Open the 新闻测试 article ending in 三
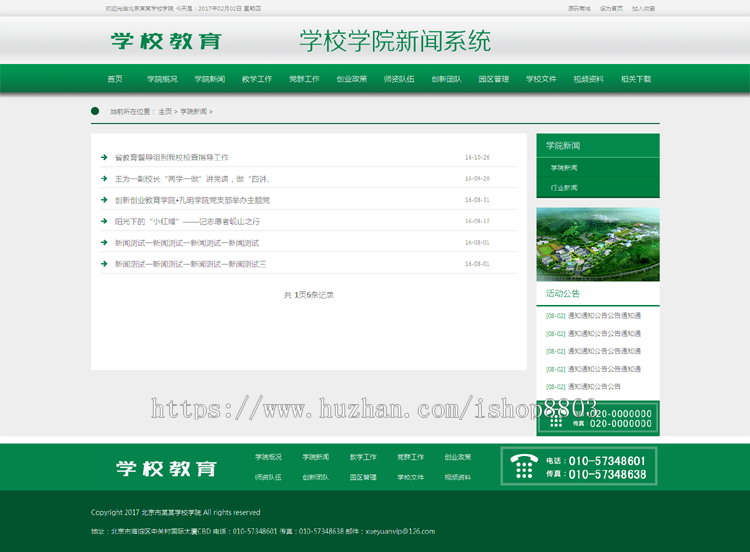The width and height of the screenshot is (750, 552). coord(190,264)
